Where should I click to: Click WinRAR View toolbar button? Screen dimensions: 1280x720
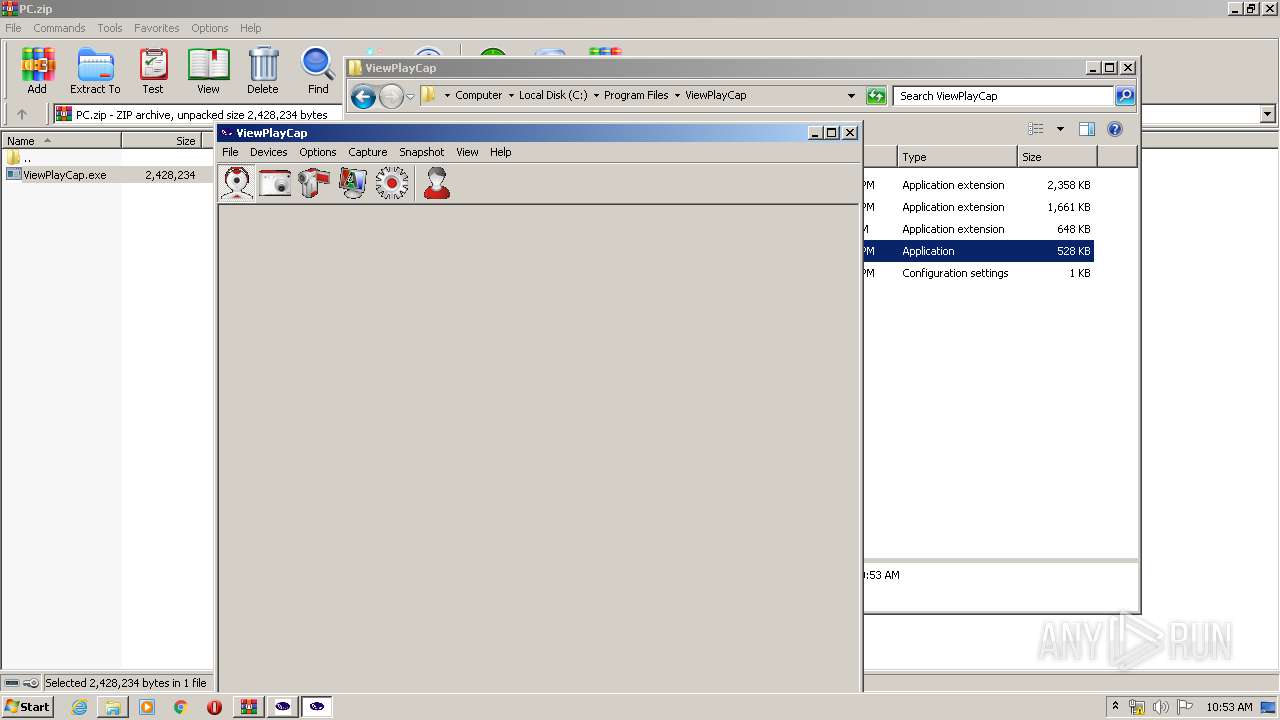coord(208,71)
